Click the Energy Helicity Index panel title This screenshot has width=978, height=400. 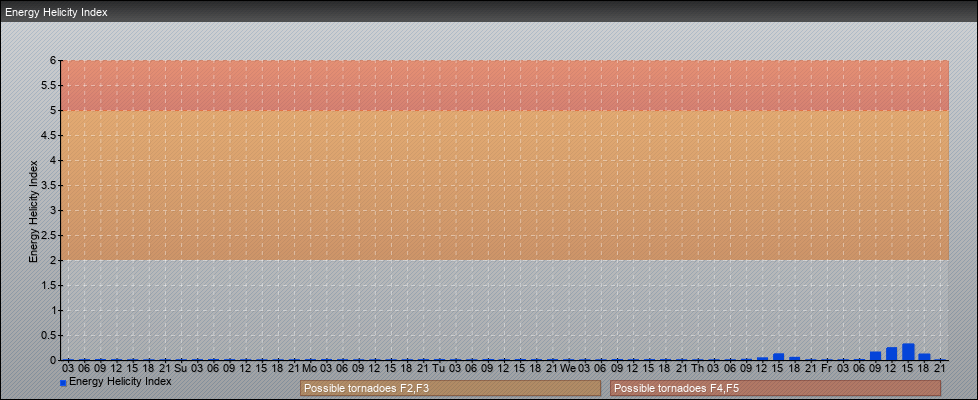pyautogui.click(x=56, y=12)
